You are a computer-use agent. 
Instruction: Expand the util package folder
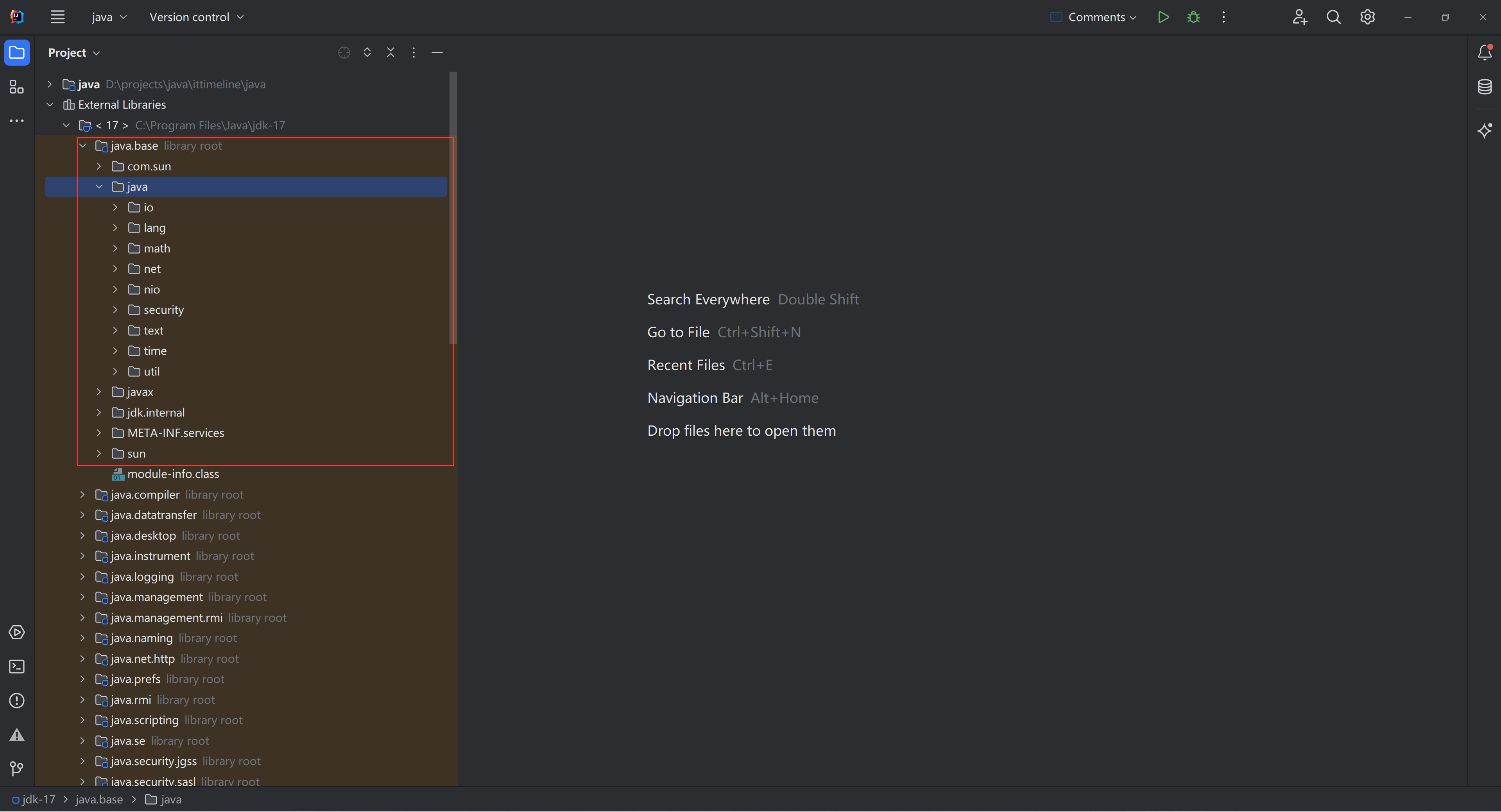coord(115,372)
